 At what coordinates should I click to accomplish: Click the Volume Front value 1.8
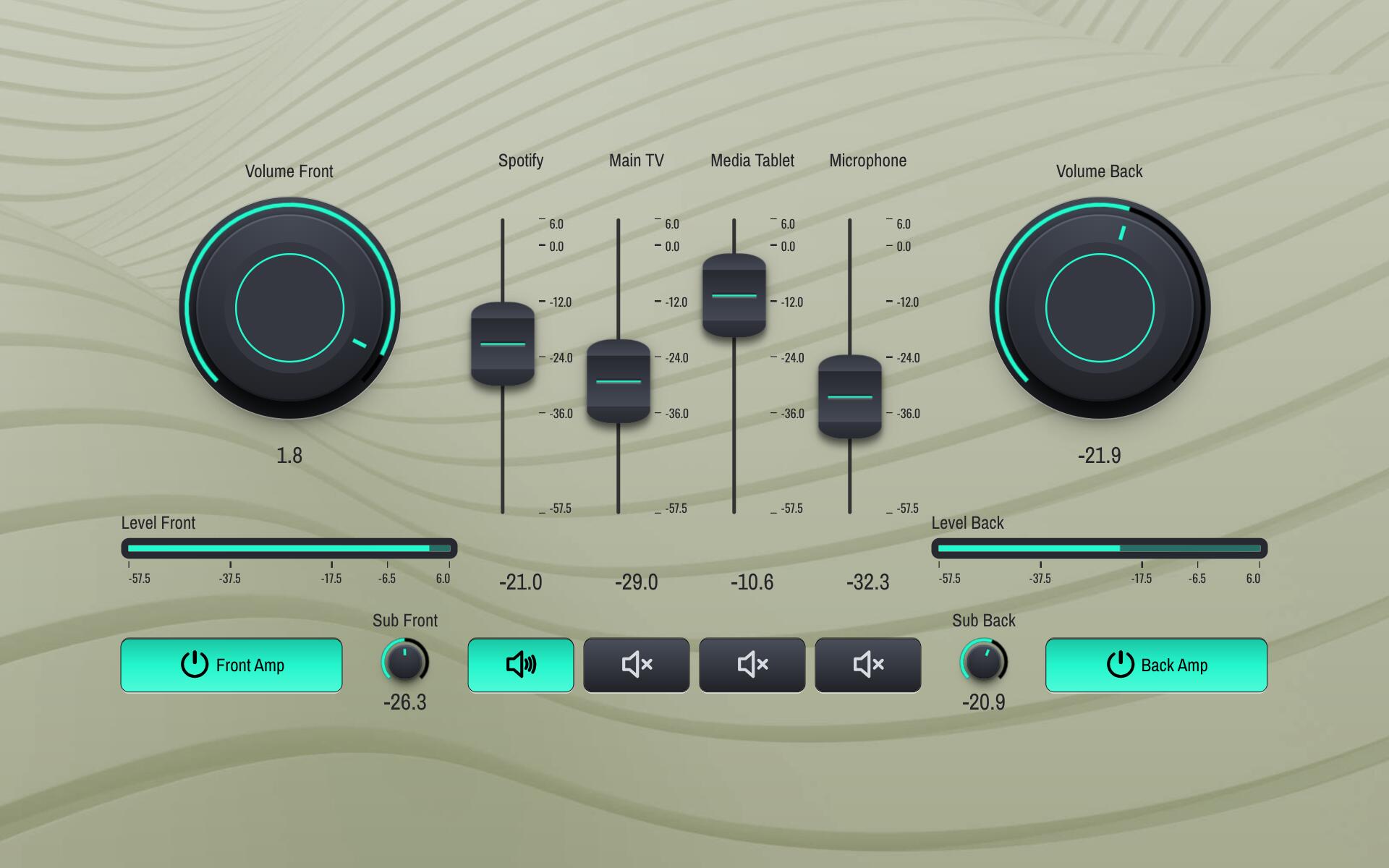click(289, 456)
